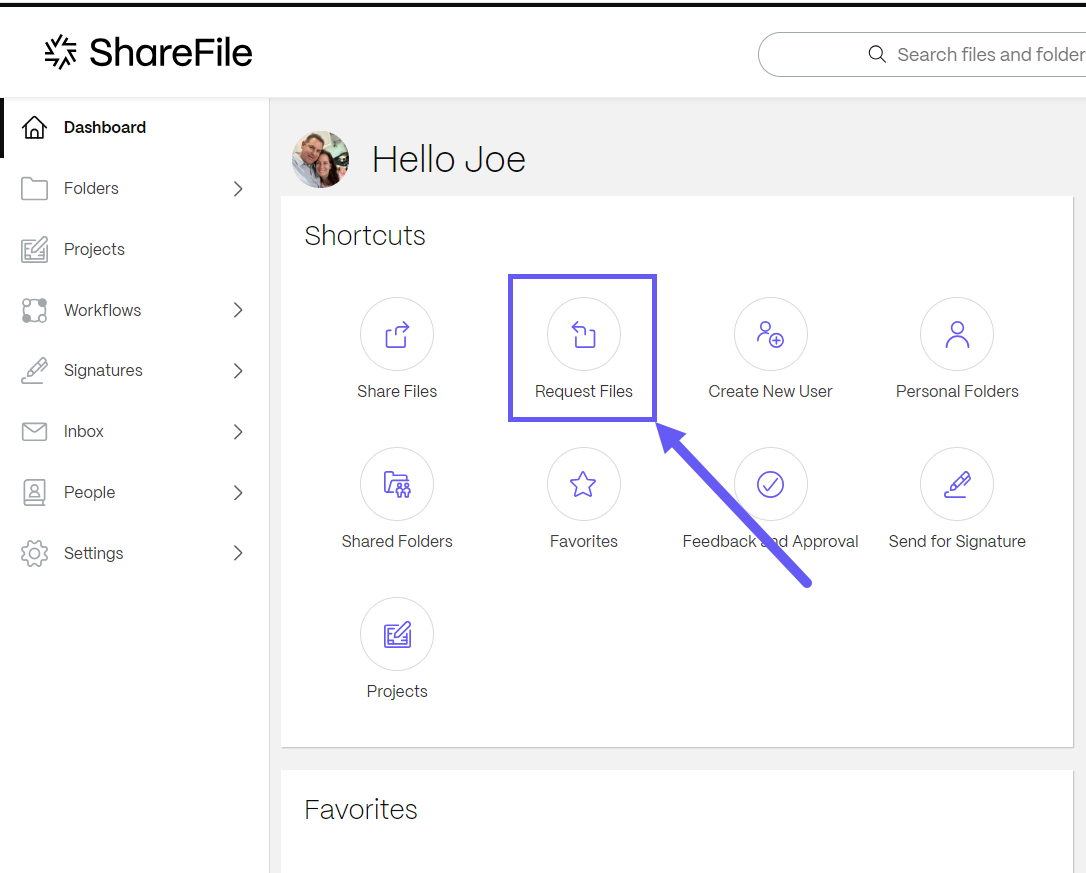Open the Feedback and Approval checkmark icon
This screenshot has height=873, width=1086.
point(770,484)
